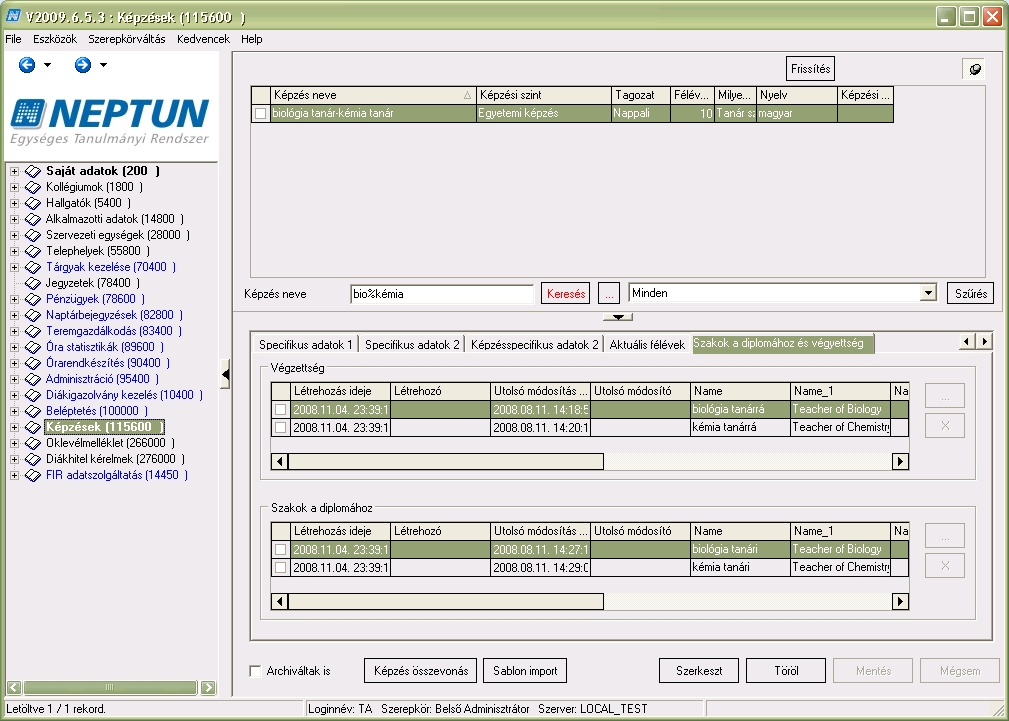Click the red Keresés button

[x=566, y=294]
